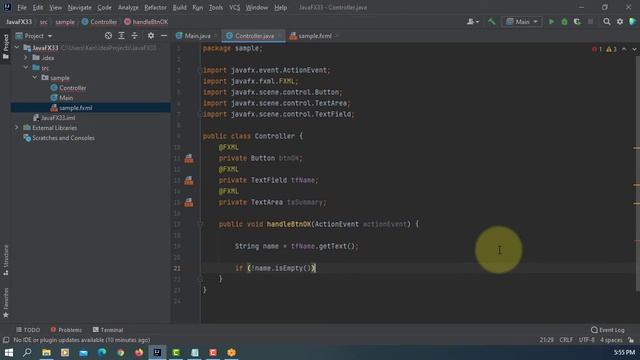Click FXML gutter icon beside tfName
The width and height of the screenshot is (640, 360).
point(189,180)
